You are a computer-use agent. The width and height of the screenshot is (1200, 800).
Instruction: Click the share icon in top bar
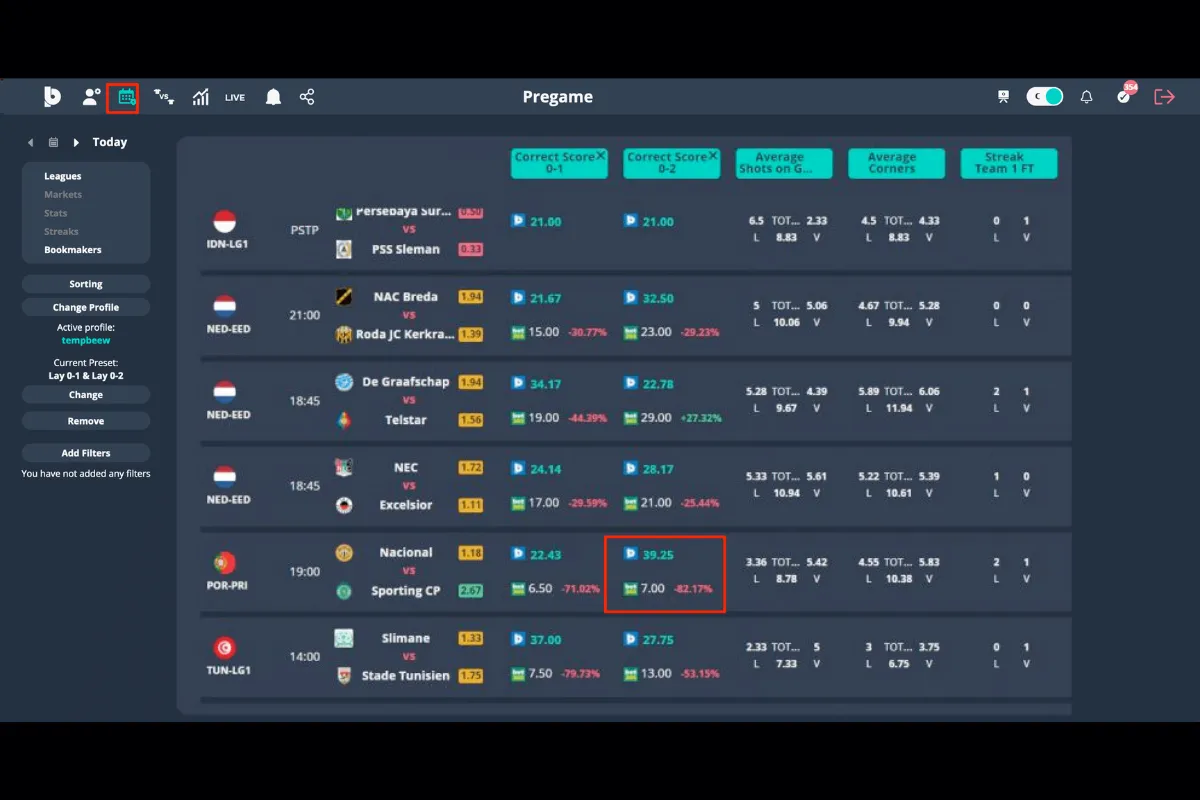[x=307, y=97]
